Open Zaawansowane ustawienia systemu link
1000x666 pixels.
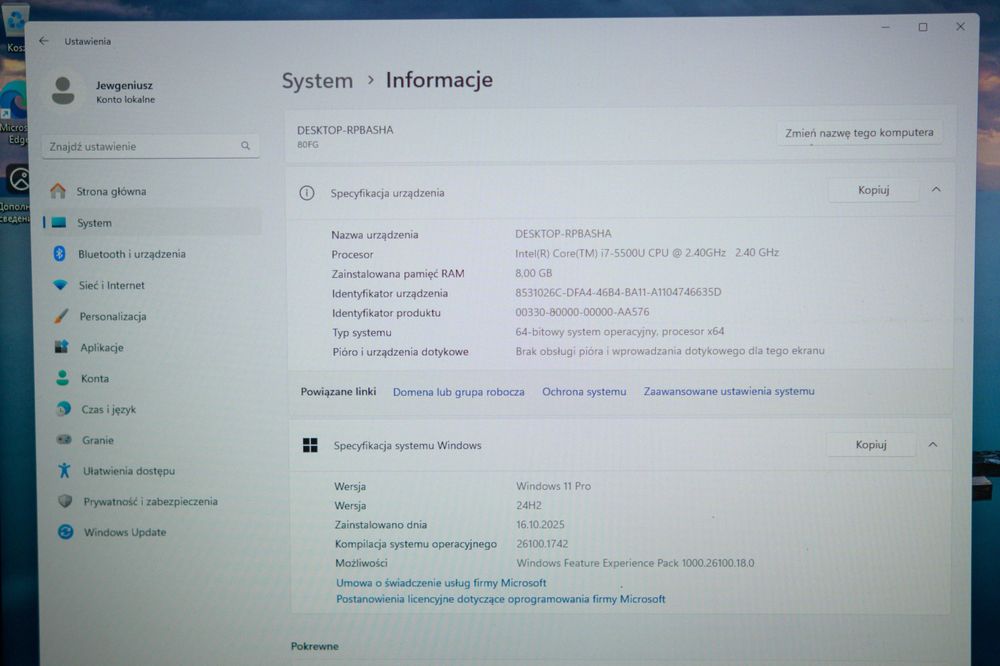[x=729, y=391]
